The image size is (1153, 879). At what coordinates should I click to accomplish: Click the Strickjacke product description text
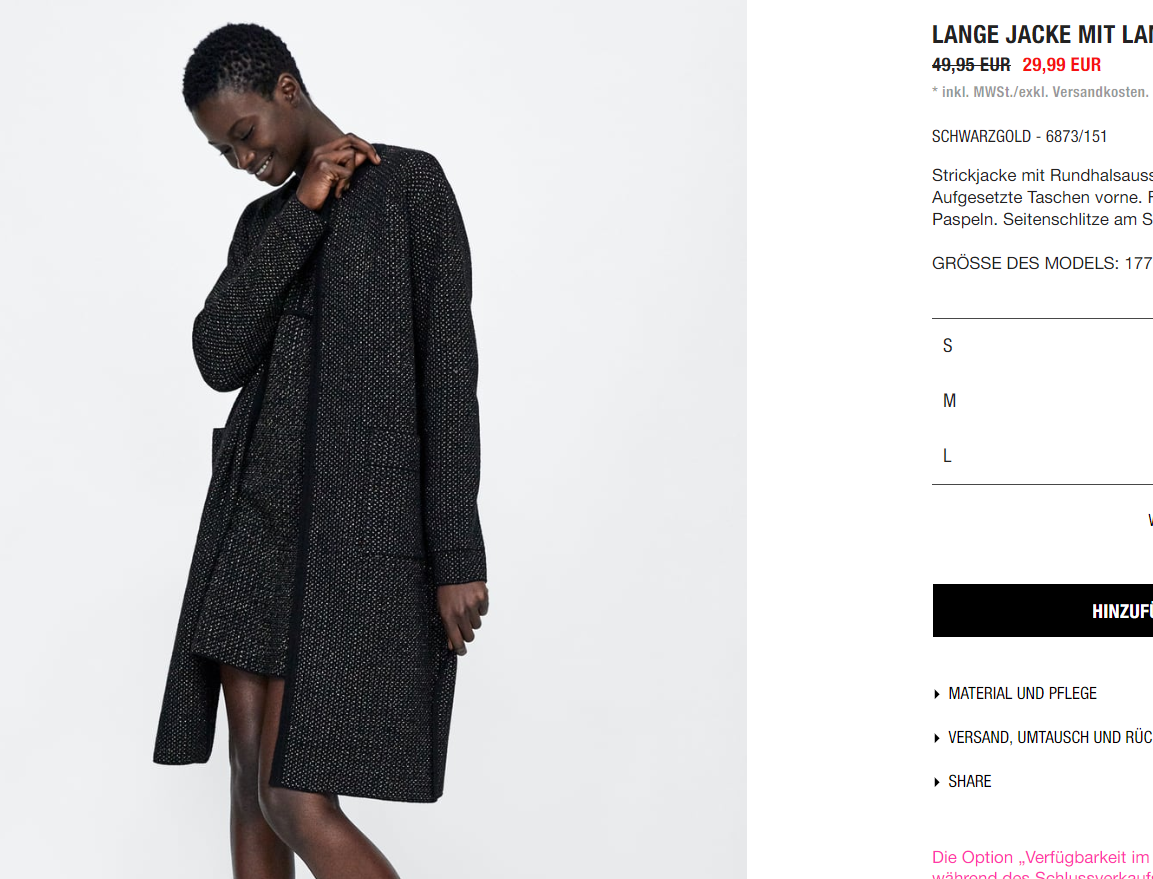[1042, 197]
